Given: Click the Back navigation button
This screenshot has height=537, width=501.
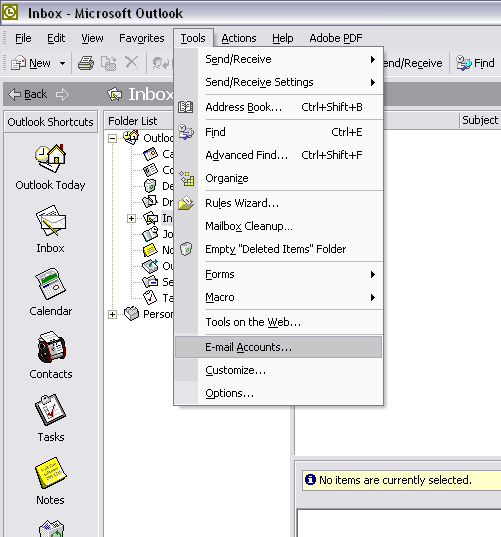Looking at the screenshot, I should [x=27, y=94].
